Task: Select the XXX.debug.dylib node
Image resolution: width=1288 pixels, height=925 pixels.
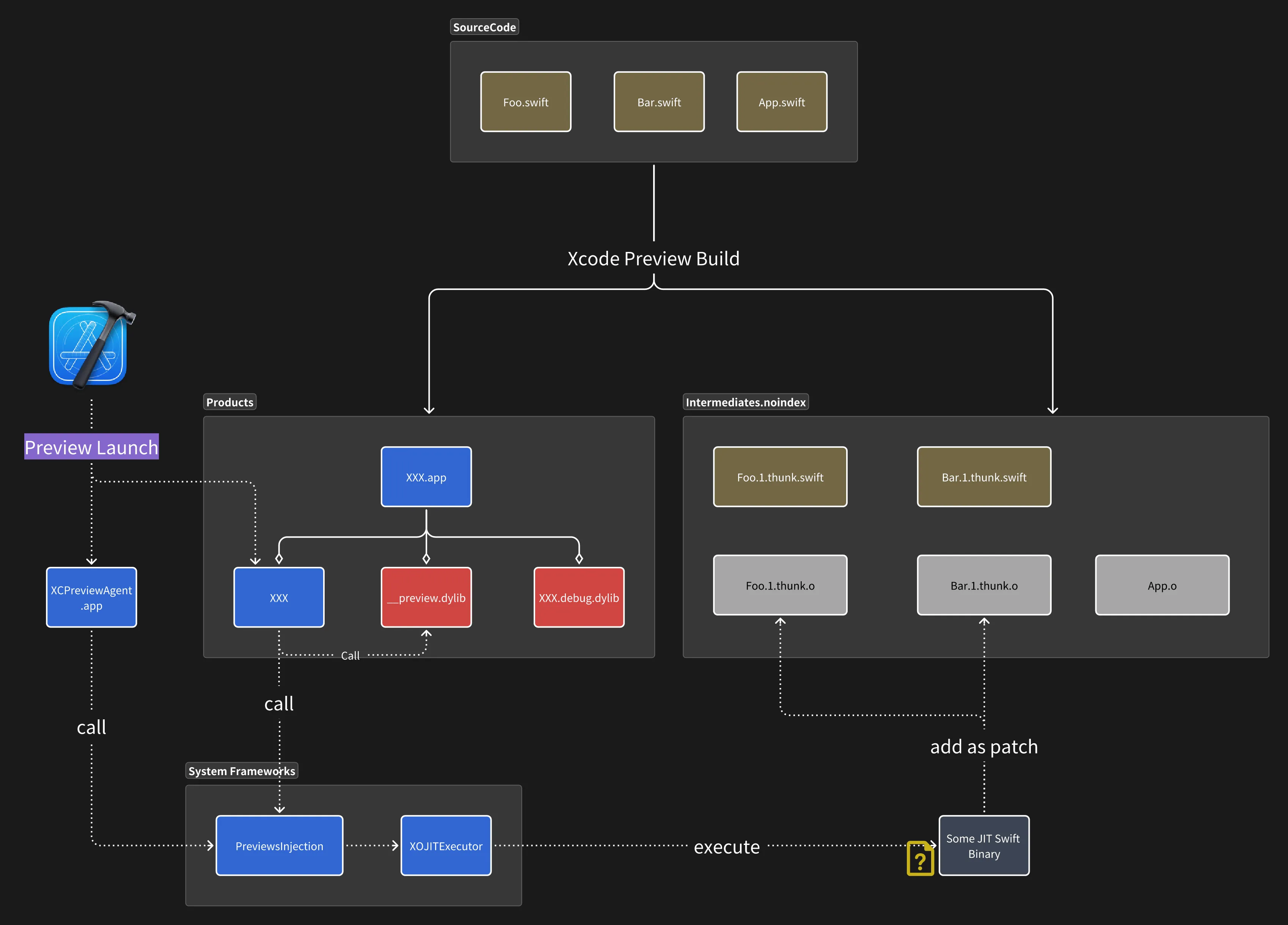Action: click(x=579, y=598)
